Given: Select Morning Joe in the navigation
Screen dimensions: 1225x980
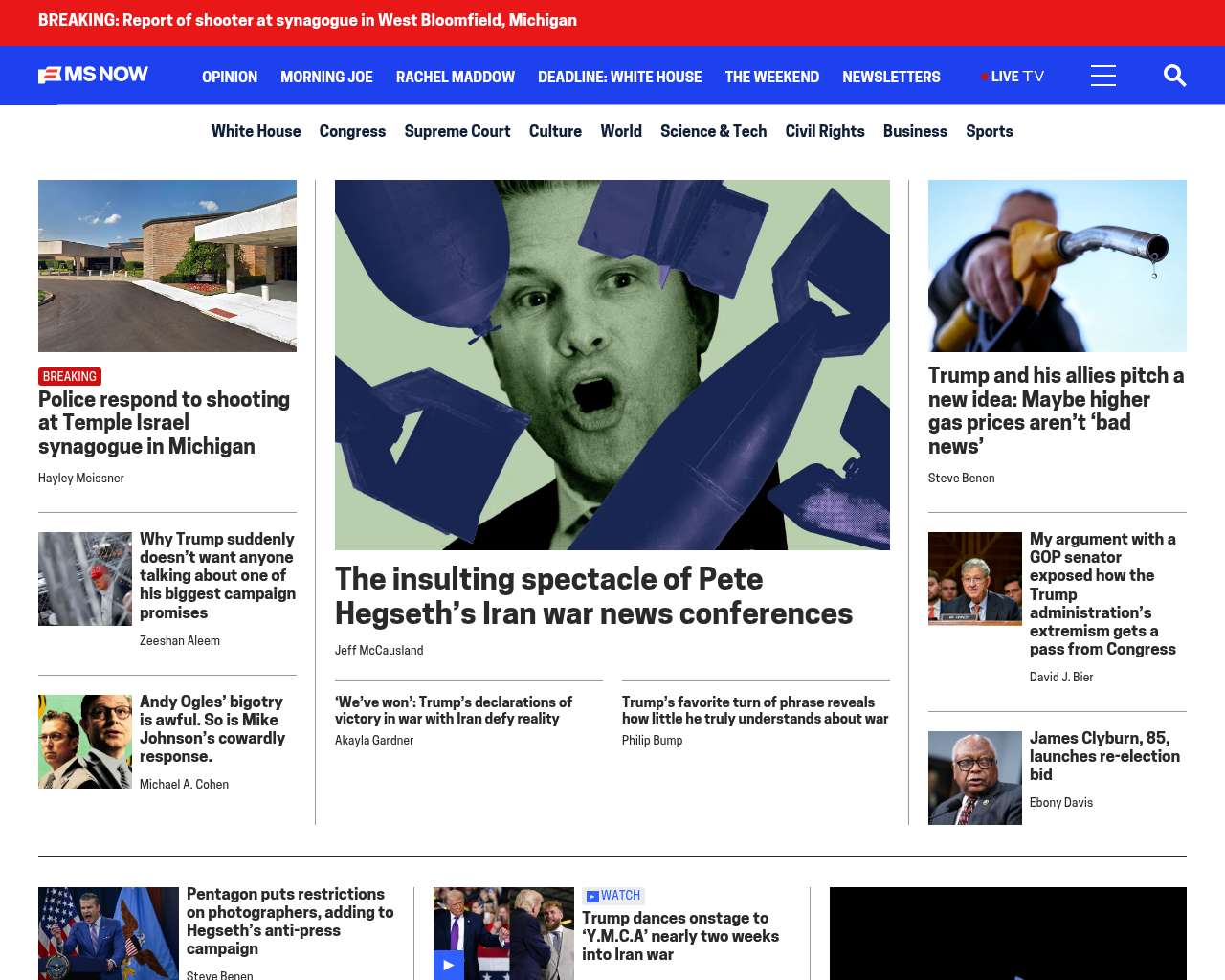Looking at the screenshot, I should [x=326, y=77].
